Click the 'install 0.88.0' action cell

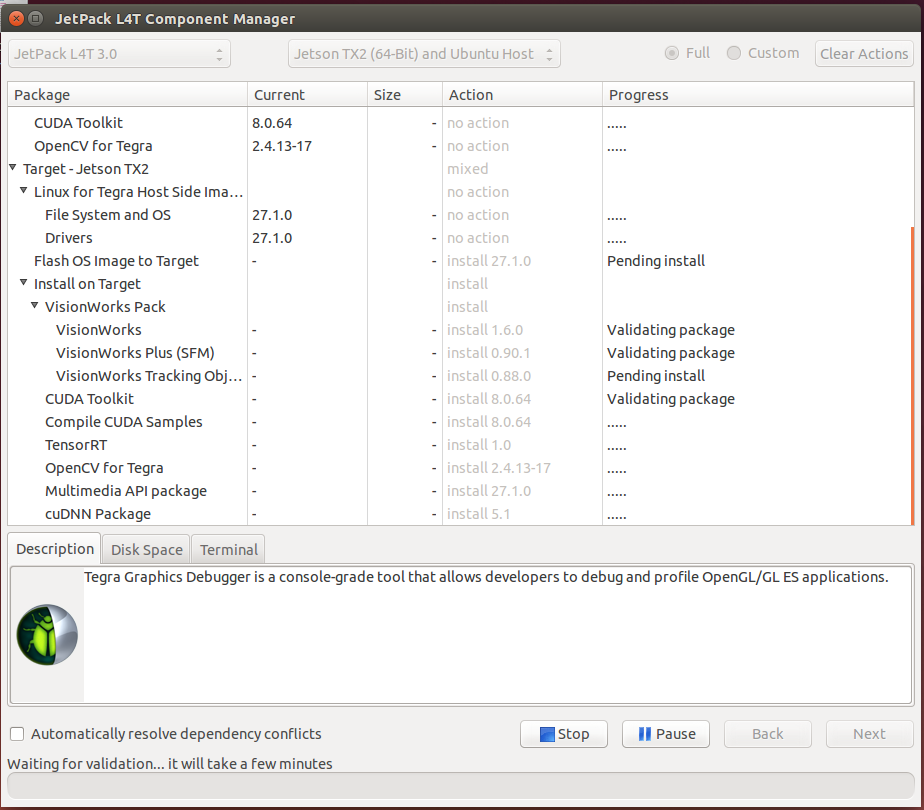click(x=489, y=375)
